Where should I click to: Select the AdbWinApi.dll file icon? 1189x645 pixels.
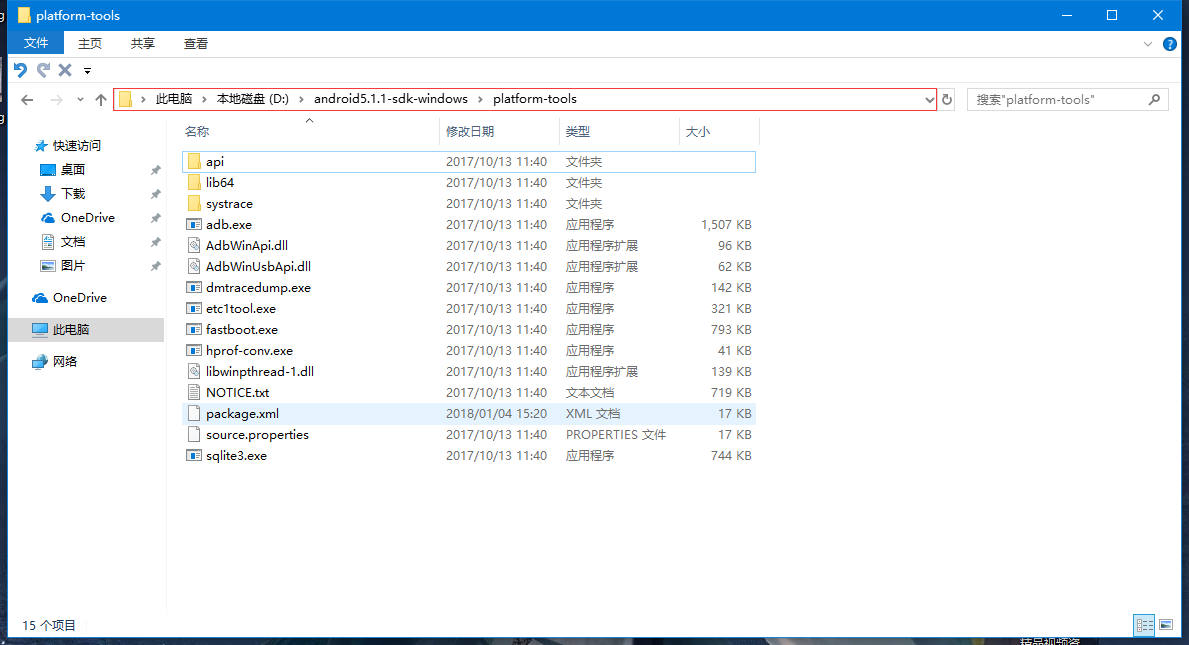(x=194, y=246)
